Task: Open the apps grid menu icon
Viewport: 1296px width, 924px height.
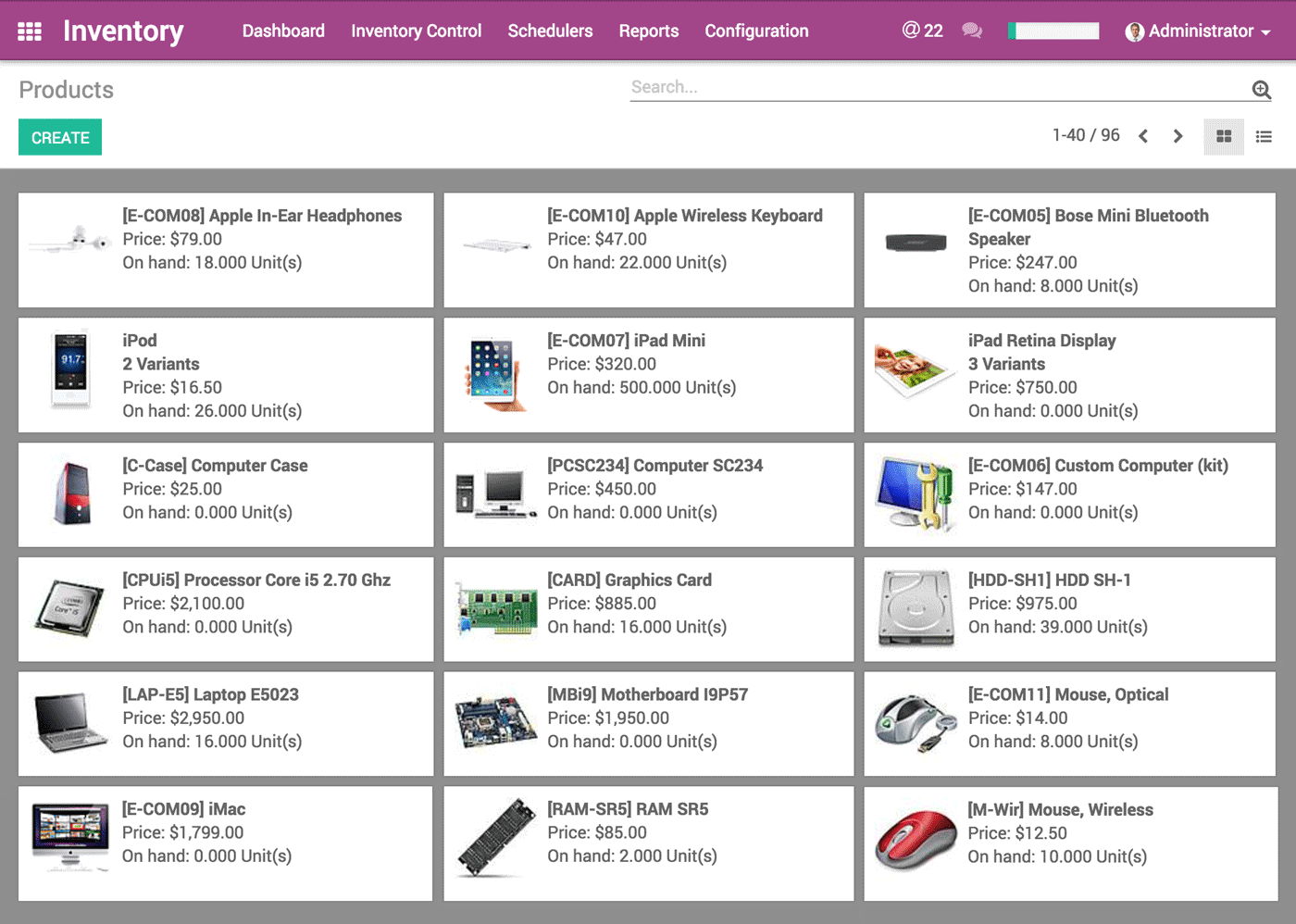Action: (30, 31)
